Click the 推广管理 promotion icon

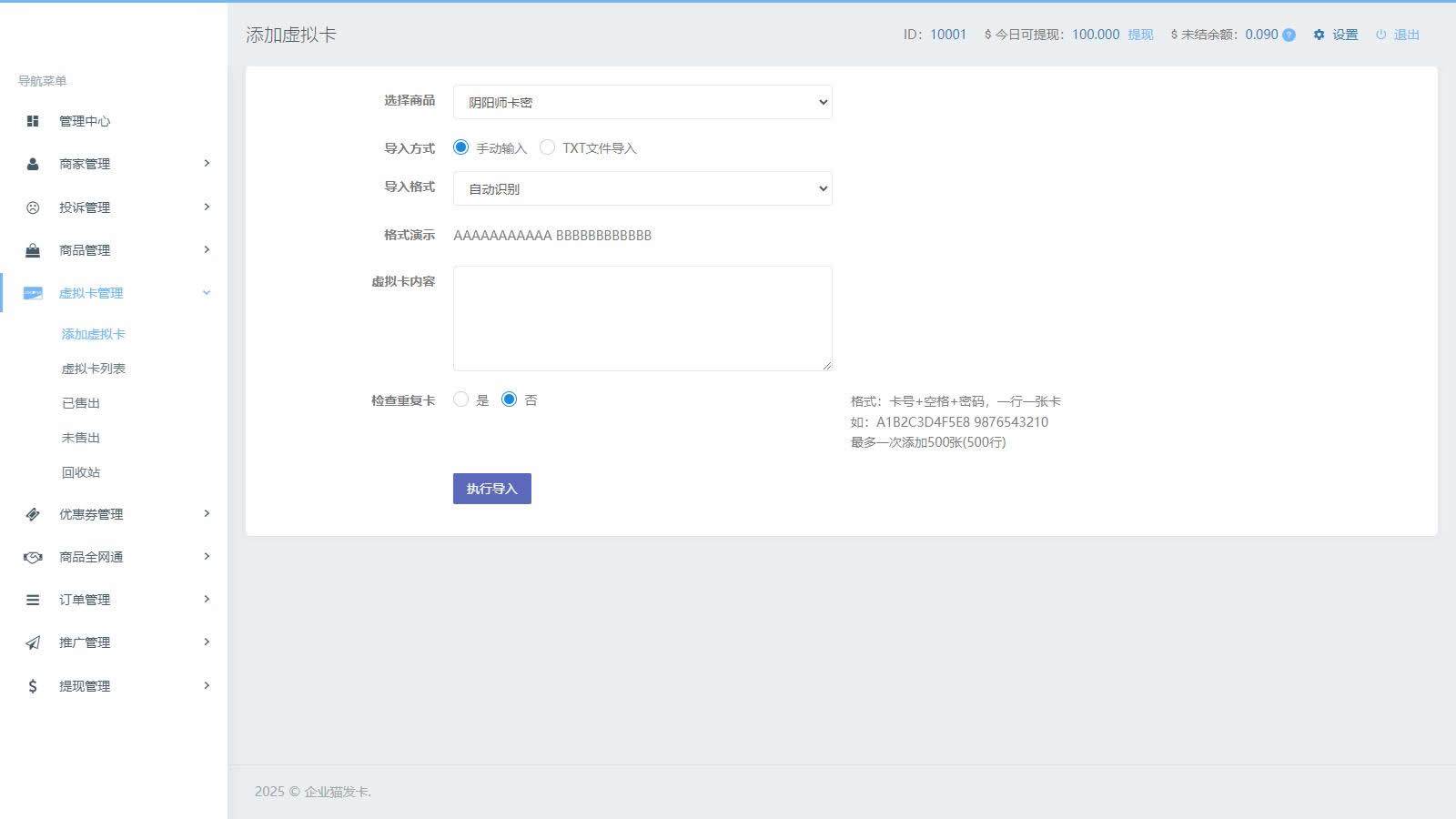tap(33, 642)
